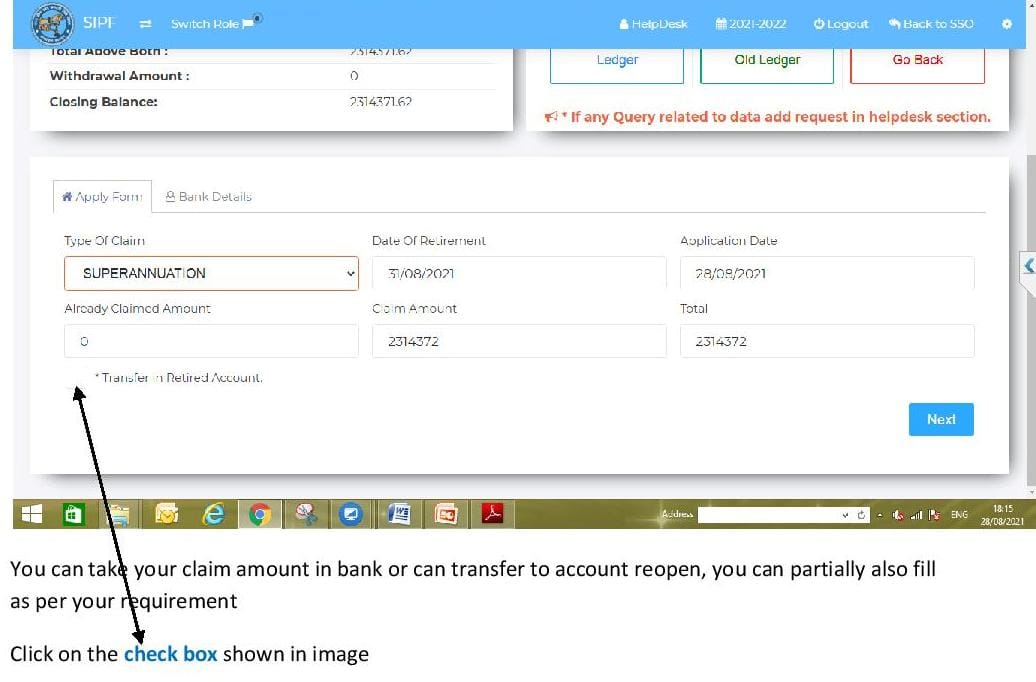Logout from the SIPF portal
The width and height of the screenshot is (1036, 682).
click(x=839, y=23)
